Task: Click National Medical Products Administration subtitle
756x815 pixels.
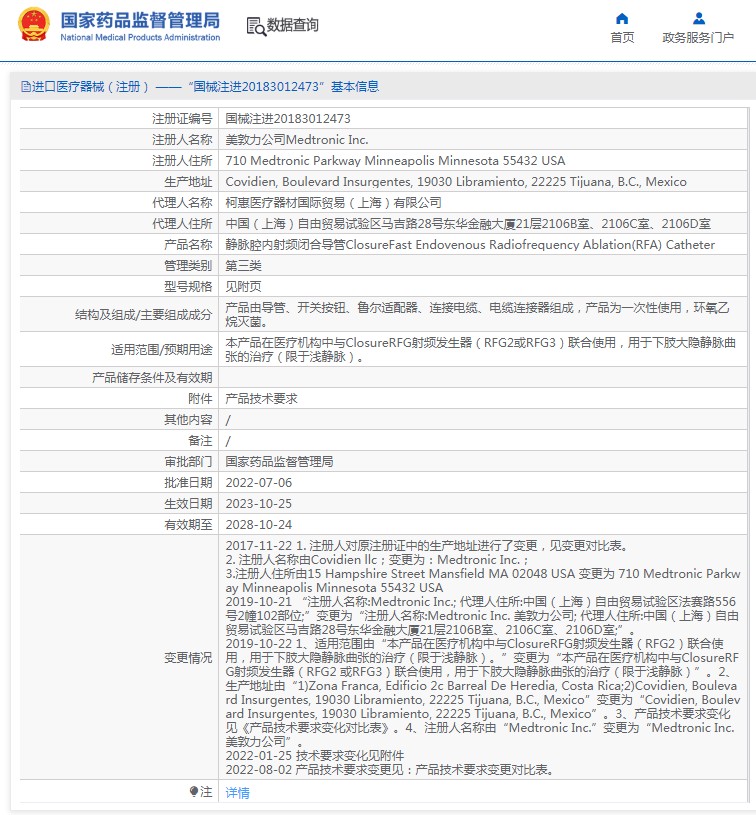Action: pos(140,37)
